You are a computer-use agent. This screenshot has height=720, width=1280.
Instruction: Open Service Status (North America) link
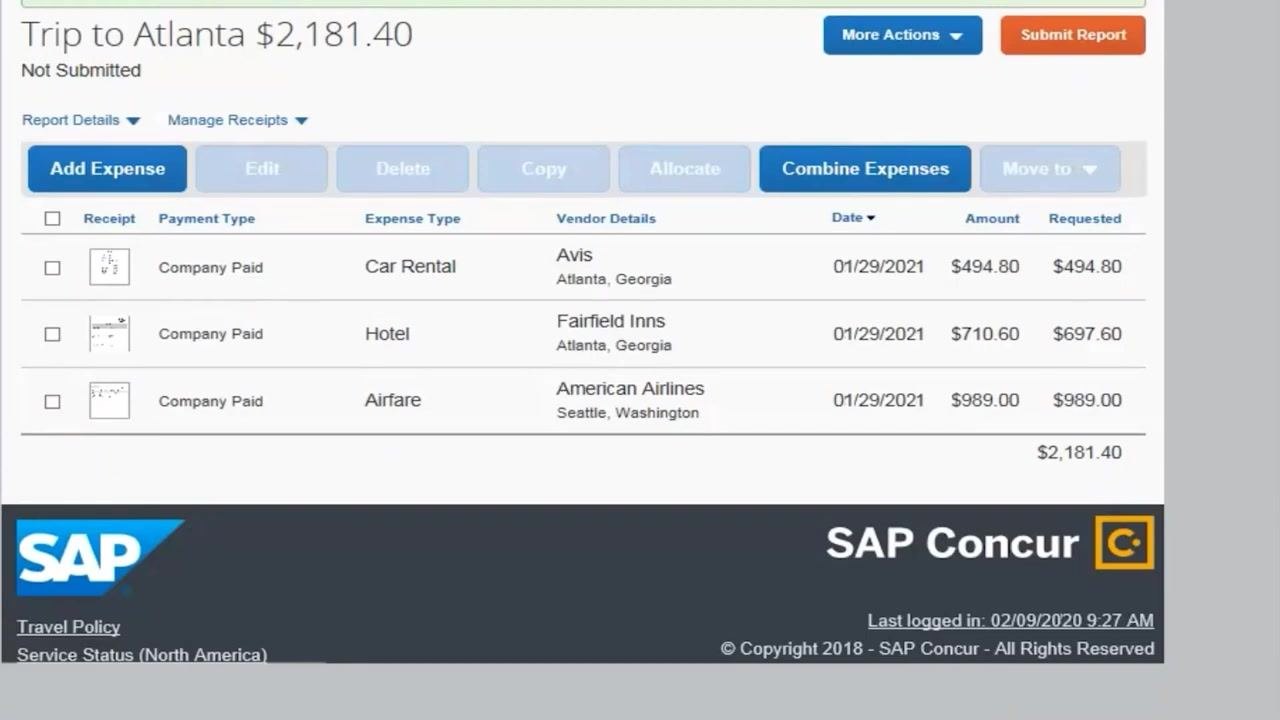(x=142, y=655)
